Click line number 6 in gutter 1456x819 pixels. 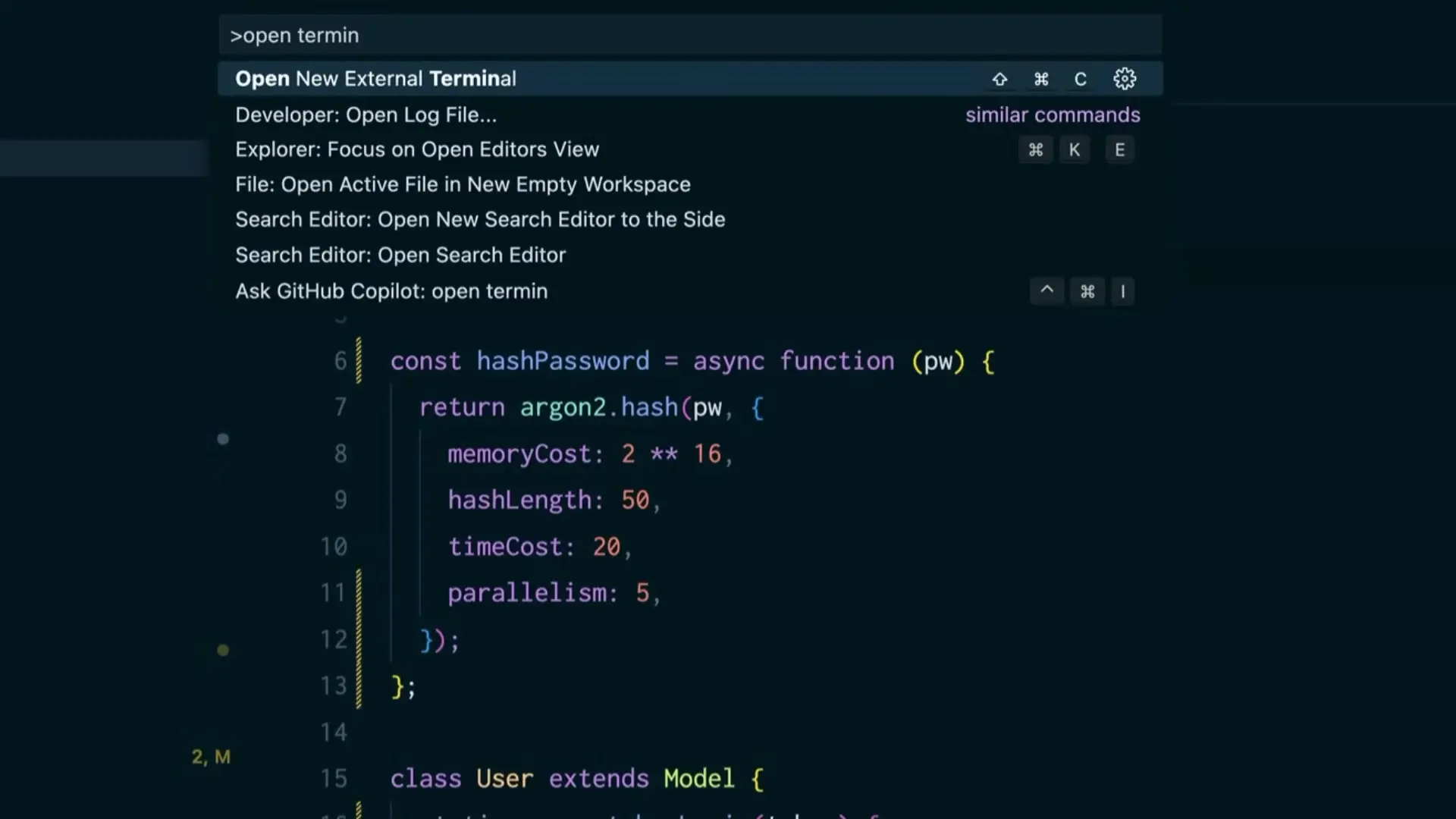[340, 361]
